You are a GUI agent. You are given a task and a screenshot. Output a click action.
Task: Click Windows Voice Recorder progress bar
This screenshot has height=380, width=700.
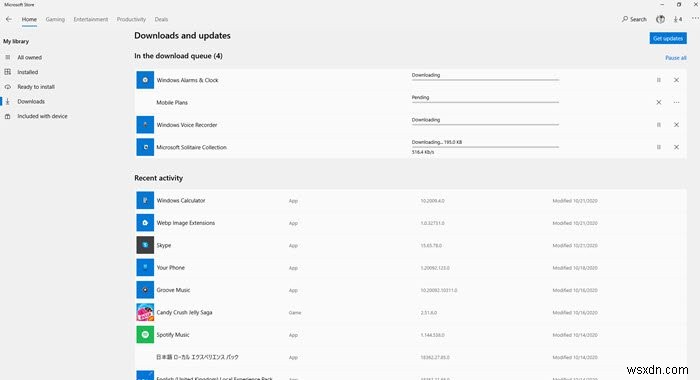[x=485, y=125]
